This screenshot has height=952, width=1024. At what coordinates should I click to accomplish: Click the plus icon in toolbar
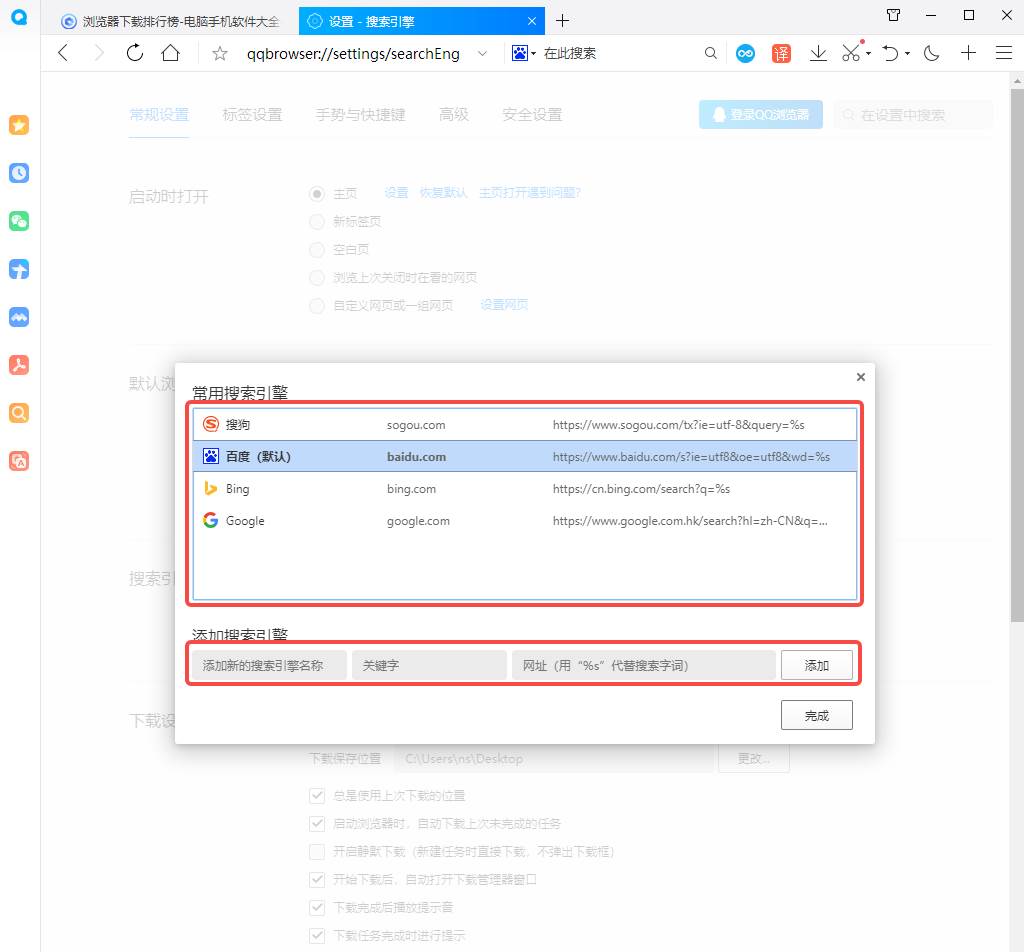coord(968,53)
